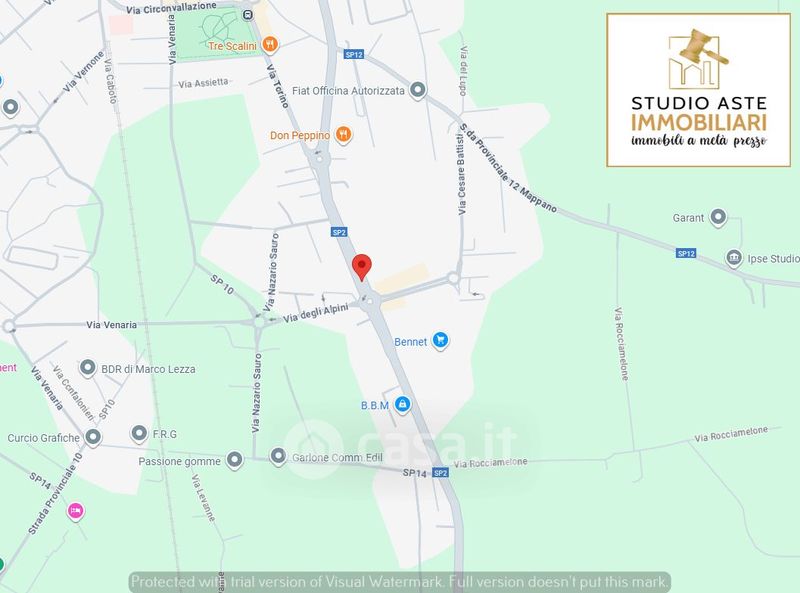
Task: Open the Passione gomme place marker
Action: point(235,460)
